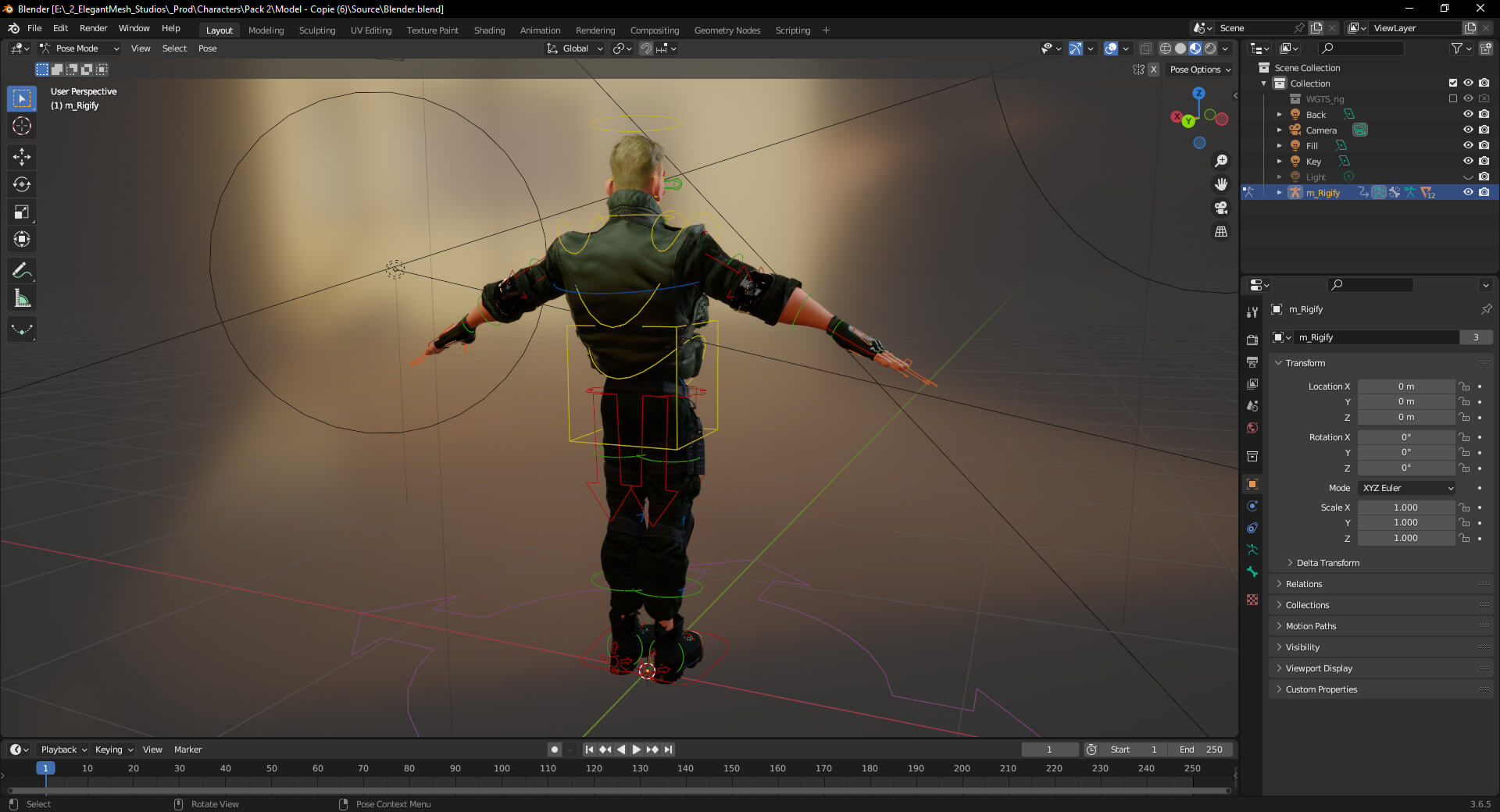Viewport: 1500px width, 812px height.
Task: Hide the Camera collection in viewport
Action: (1468, 130)
